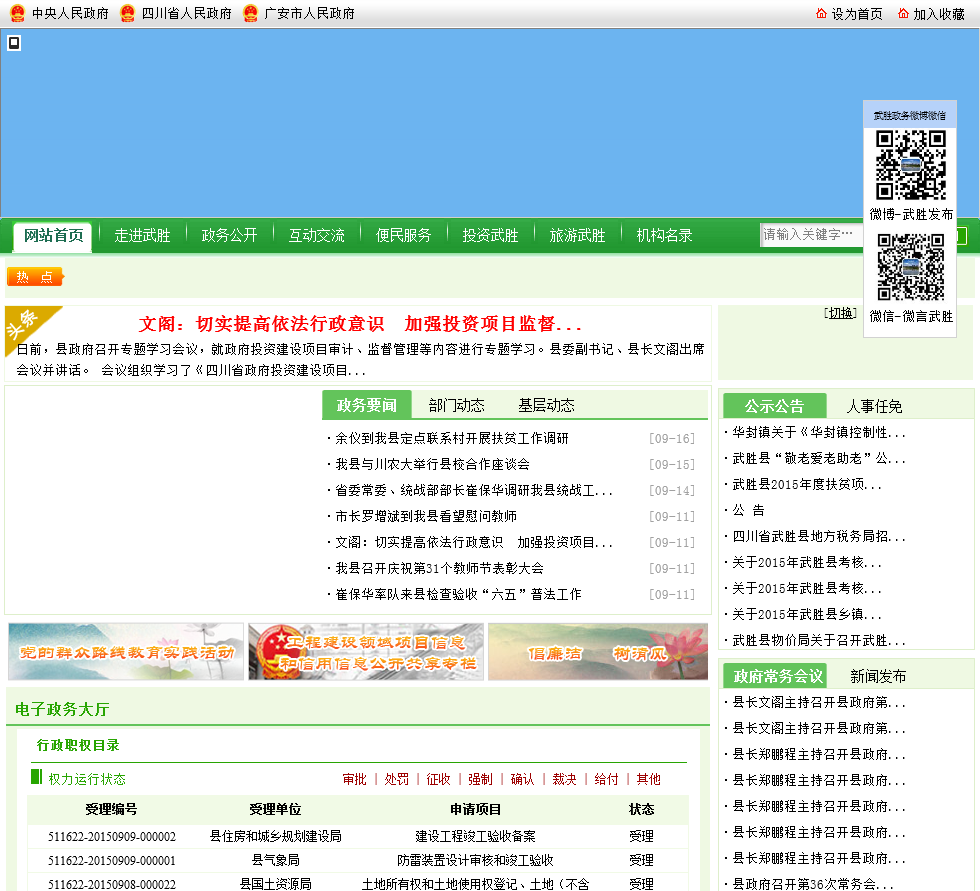Open headline 文阁：切实提高依法行政意识
This screenshot has height=891, width=980.
pyautogui.click(x=360, y=324)
